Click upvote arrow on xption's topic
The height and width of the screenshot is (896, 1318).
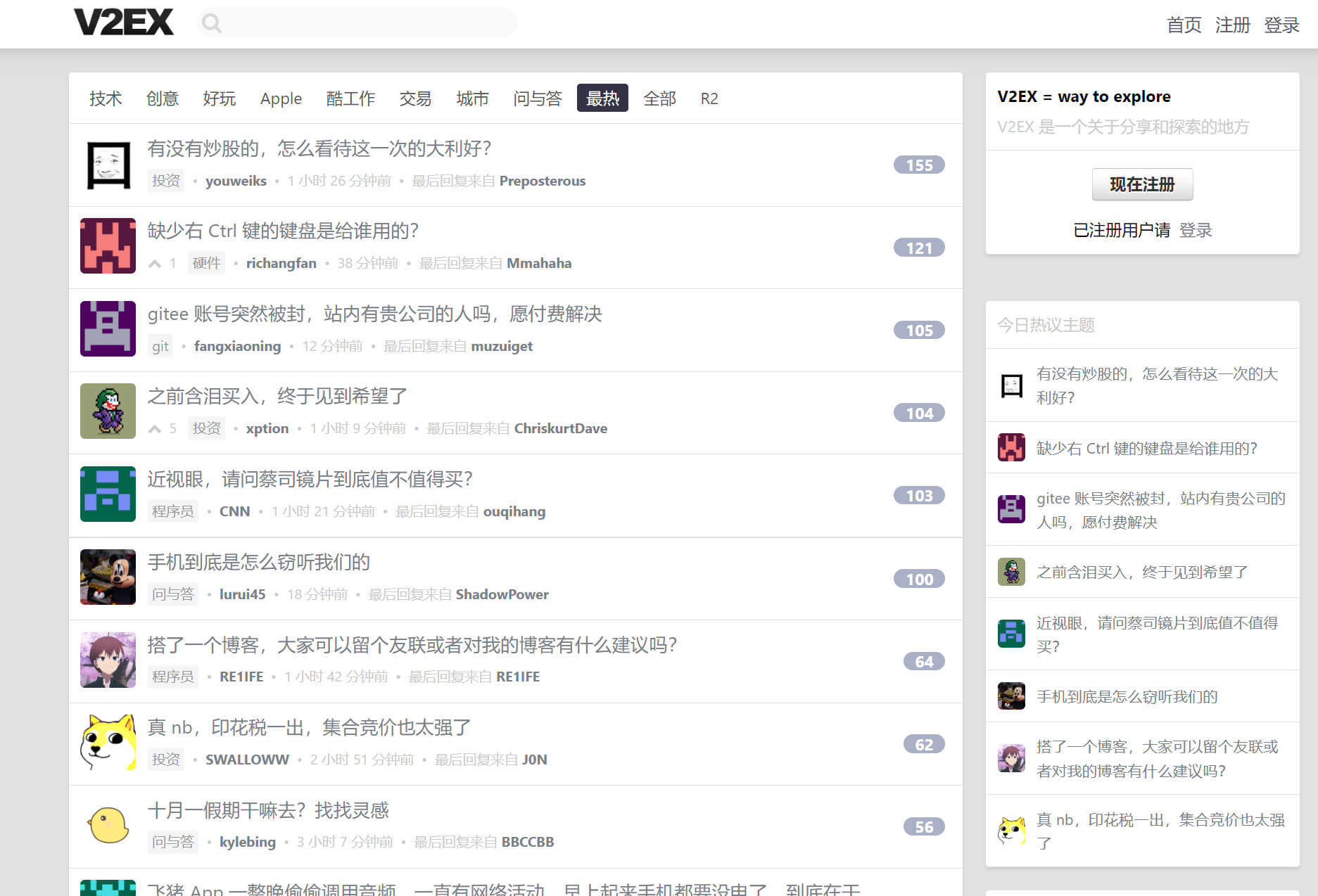coord(155,429)
